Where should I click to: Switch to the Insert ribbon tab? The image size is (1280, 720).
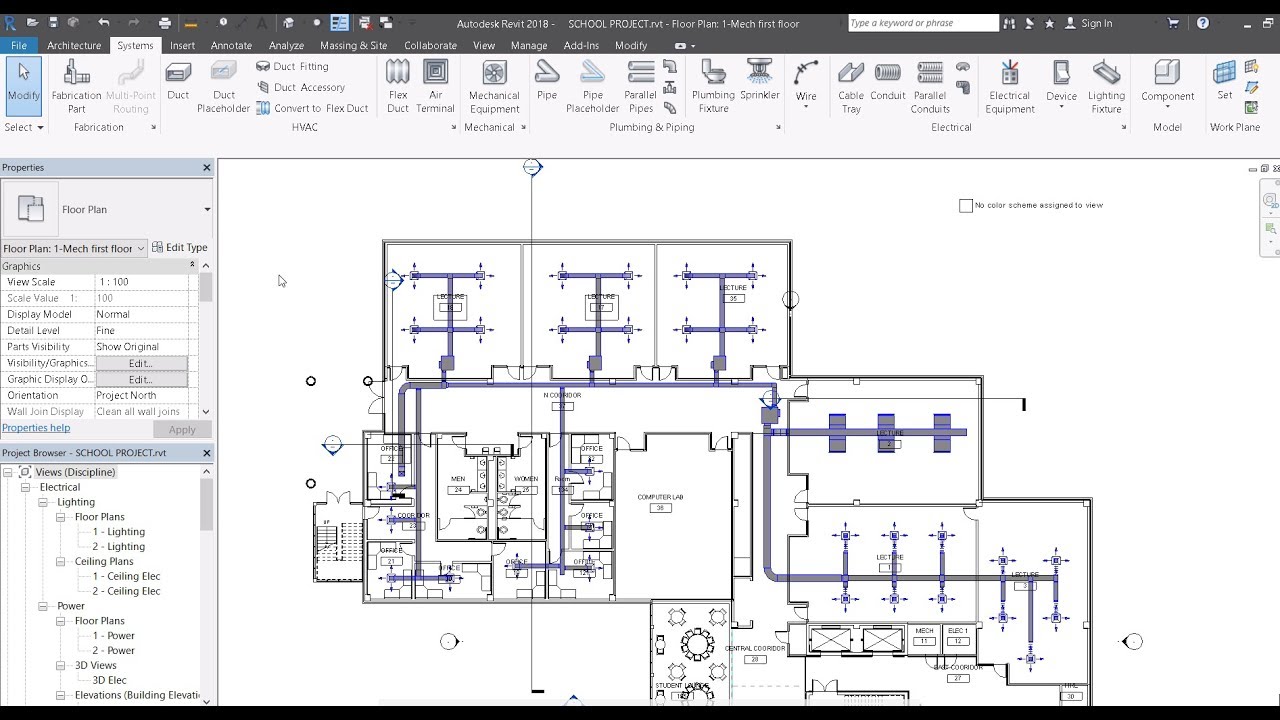(x=182, y=45)
